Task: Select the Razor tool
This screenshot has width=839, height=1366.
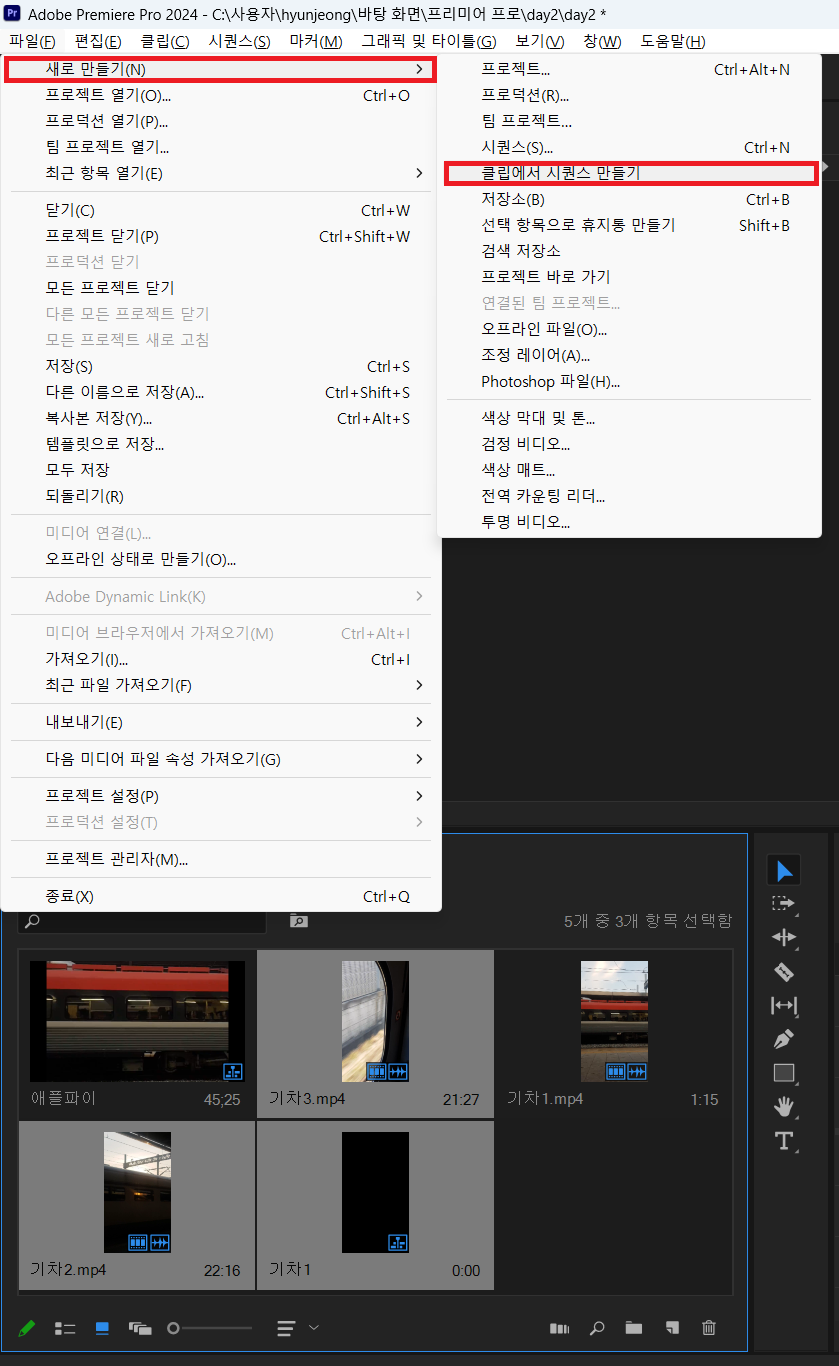Action: click(x=785, y=971)
